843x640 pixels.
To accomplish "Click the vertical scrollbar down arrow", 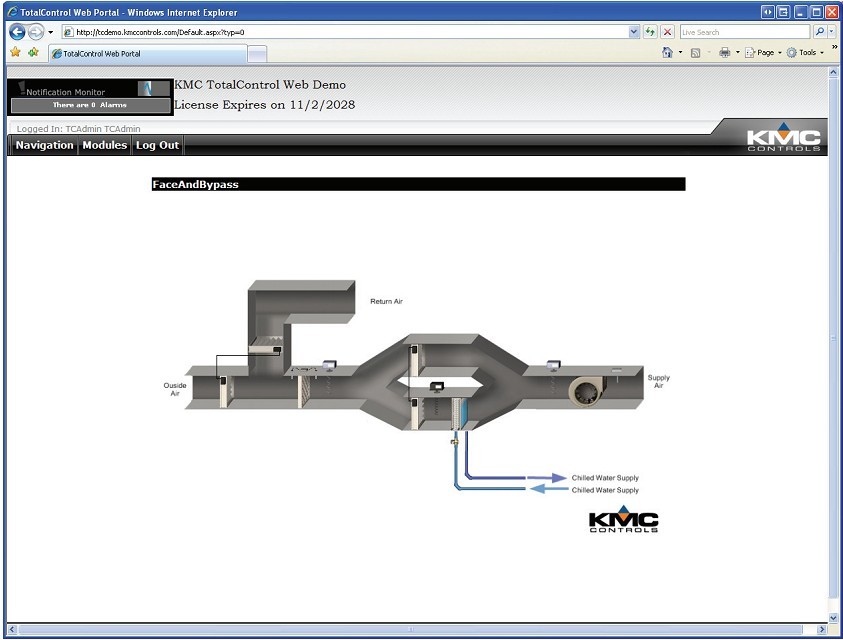I will [x=833, y=618].
